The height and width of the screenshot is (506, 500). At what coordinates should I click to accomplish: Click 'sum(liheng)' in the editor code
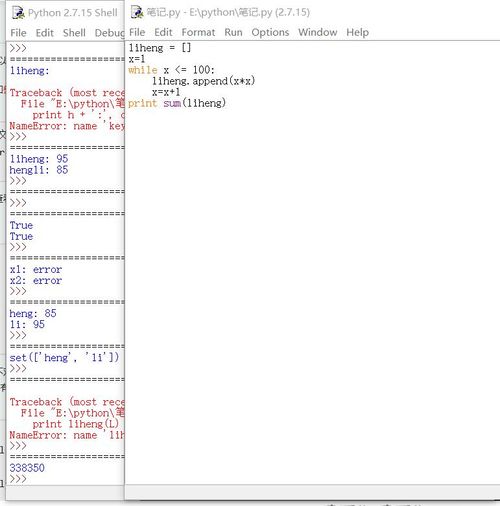click(195, 103)
